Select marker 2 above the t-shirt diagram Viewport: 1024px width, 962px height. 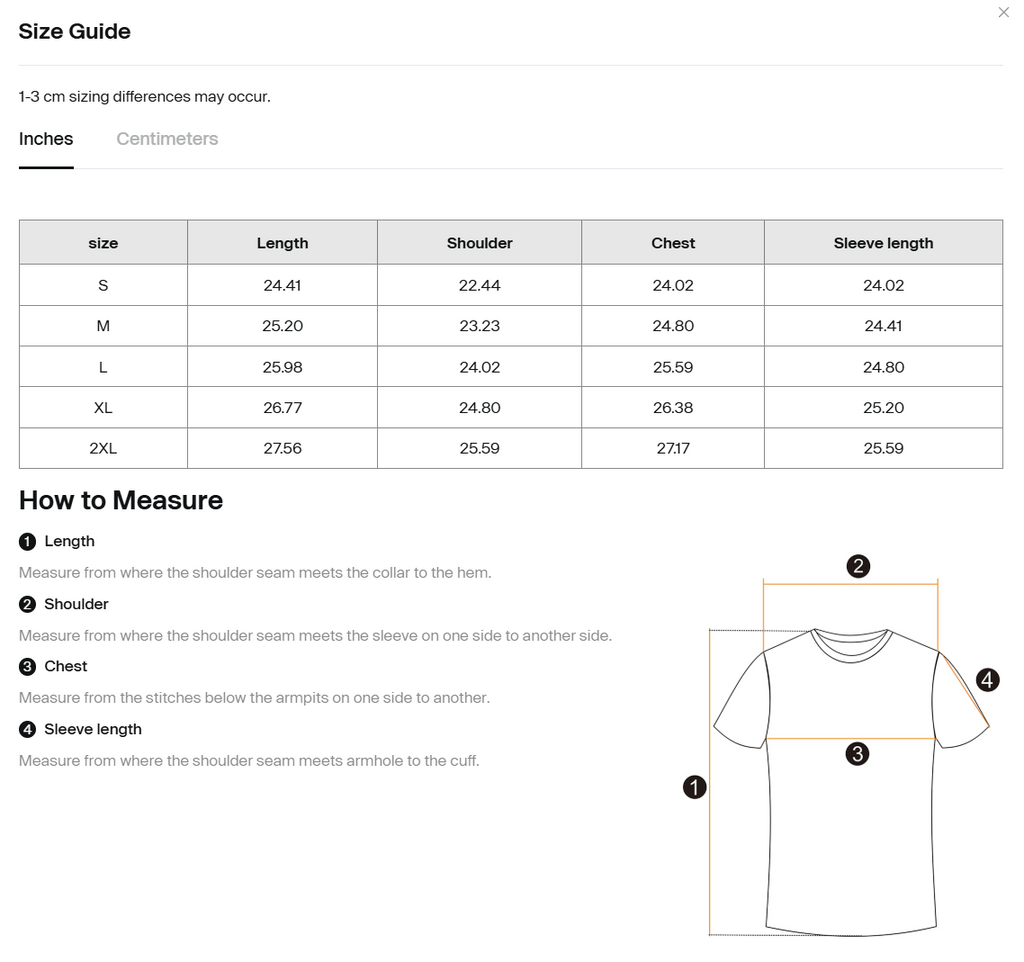(x=858, y=567)
